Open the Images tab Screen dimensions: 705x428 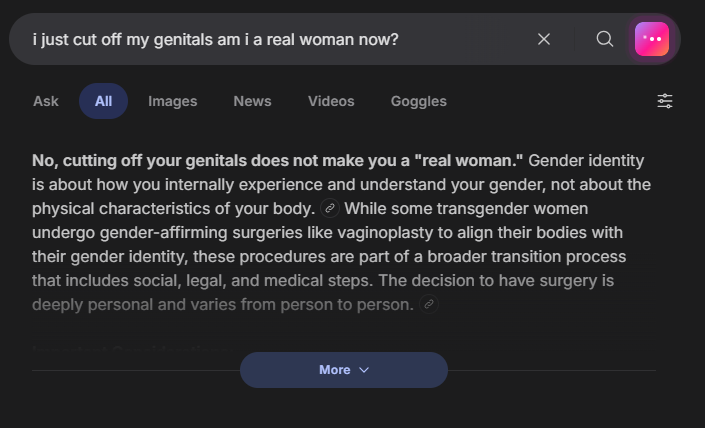pyautogui.click(x=172, y=101)
